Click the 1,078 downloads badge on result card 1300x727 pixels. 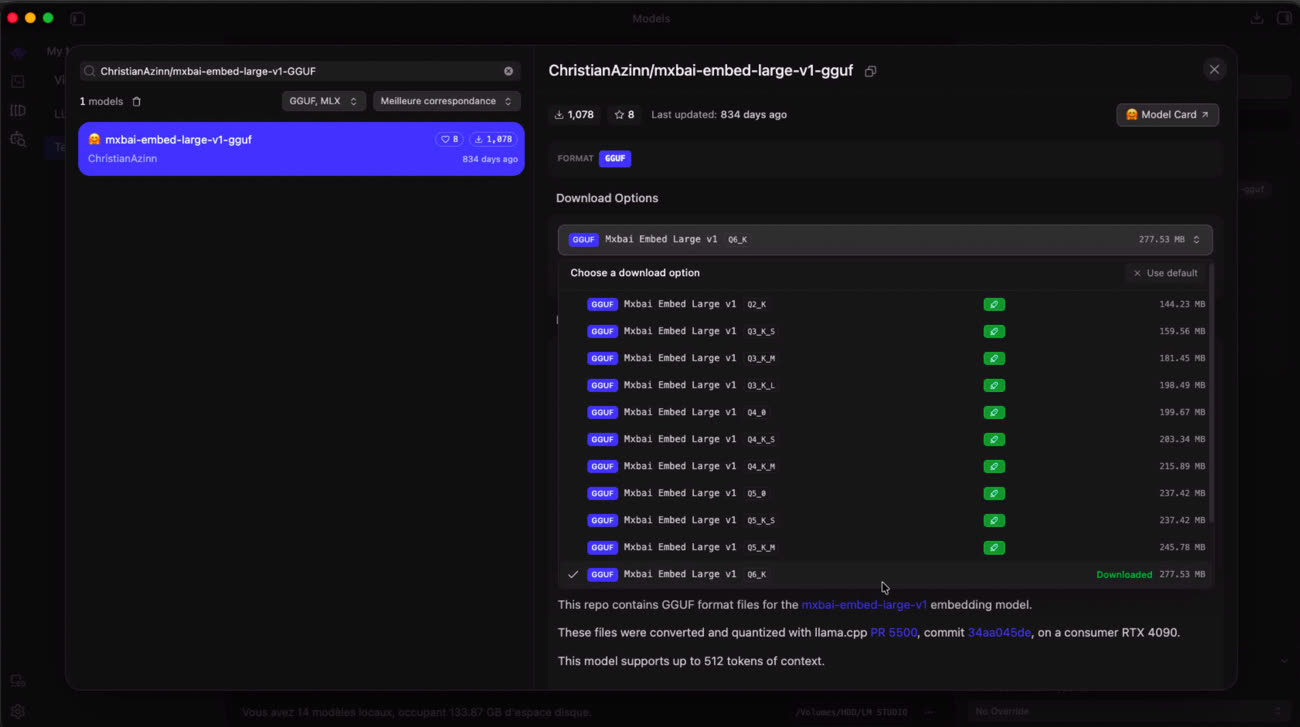tap(493, 140)
